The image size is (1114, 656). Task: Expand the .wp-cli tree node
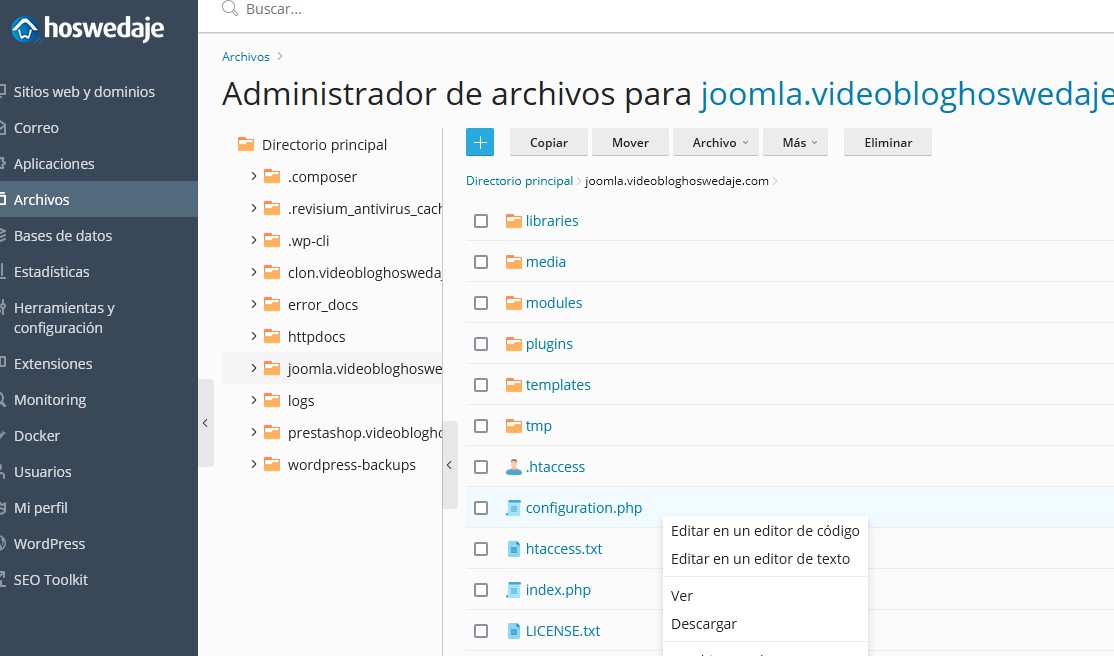point(254,240)
